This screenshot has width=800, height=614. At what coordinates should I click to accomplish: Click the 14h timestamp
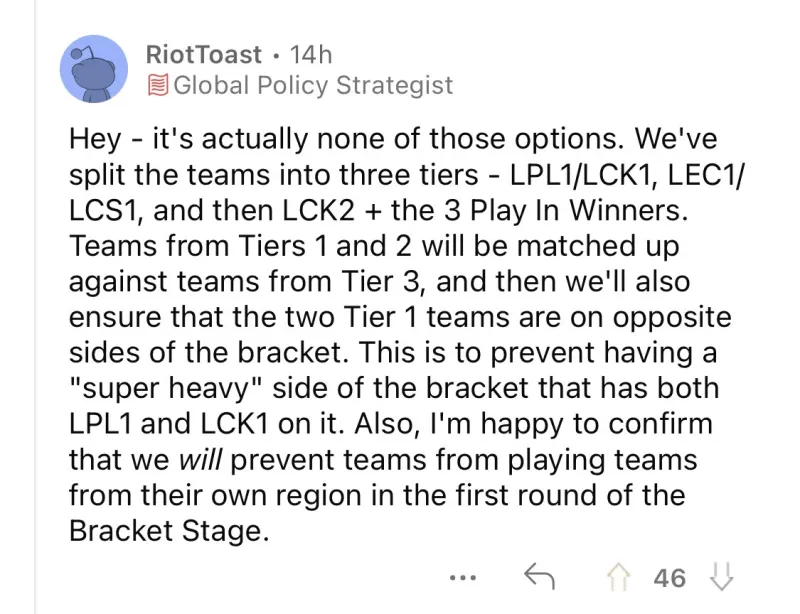point(310,54)
